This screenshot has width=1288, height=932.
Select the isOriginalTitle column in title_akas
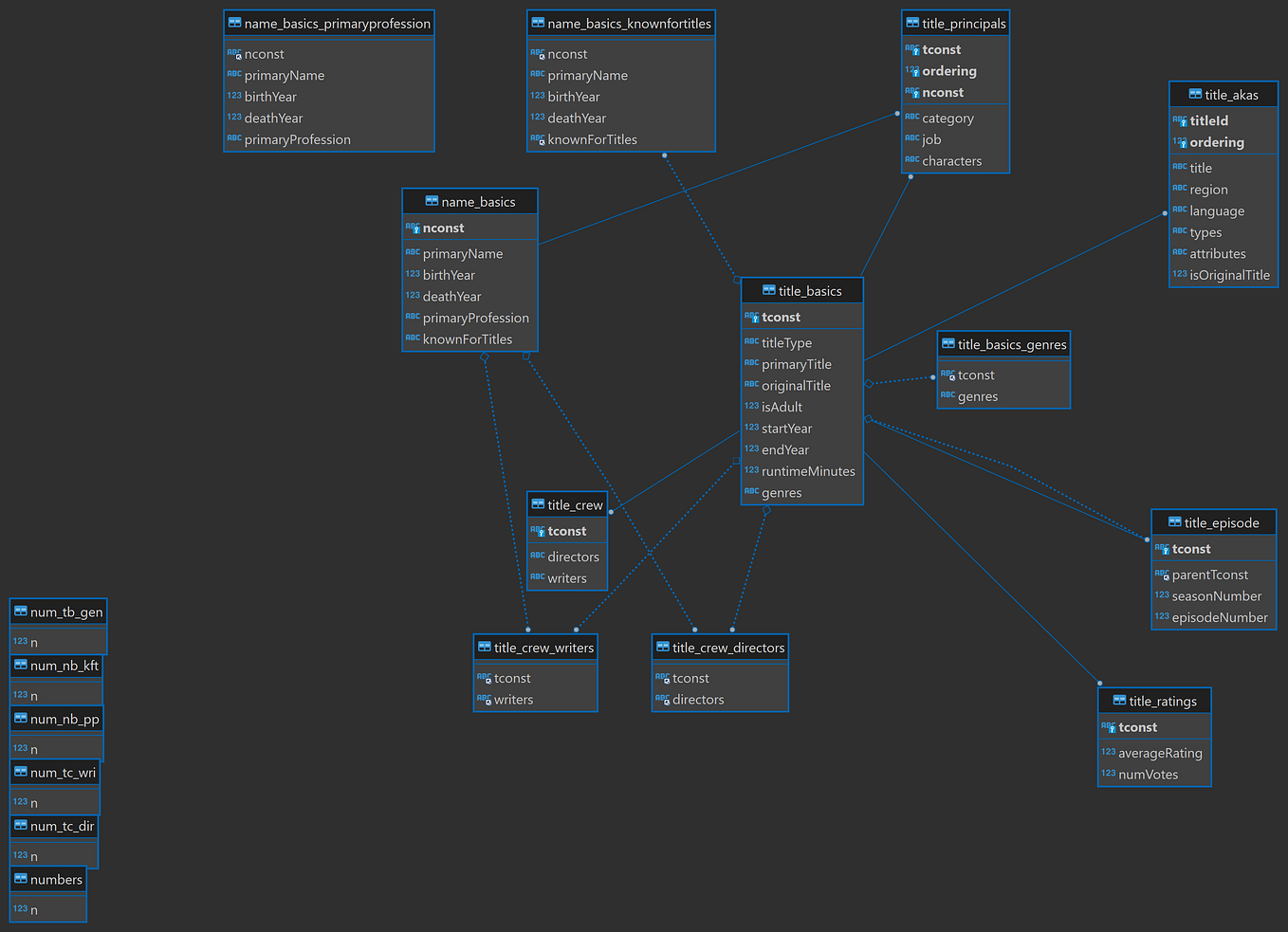click(x=1229, y=274)
